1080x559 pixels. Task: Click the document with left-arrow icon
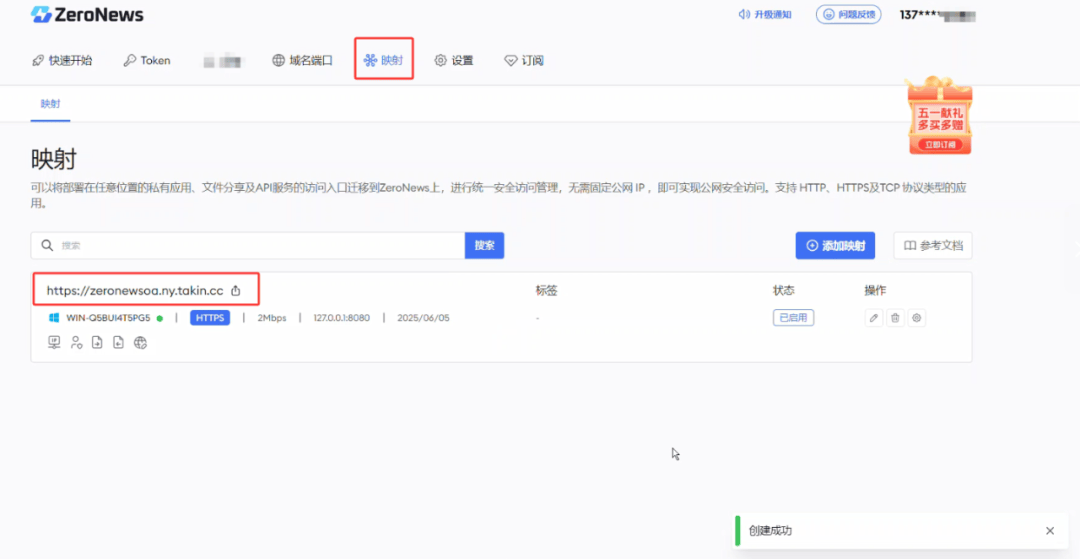(x=118, y=342)
